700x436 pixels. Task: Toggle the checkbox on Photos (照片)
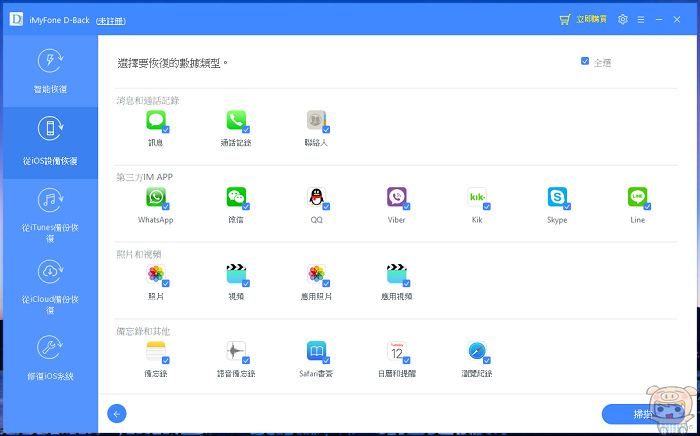[166, 283]
